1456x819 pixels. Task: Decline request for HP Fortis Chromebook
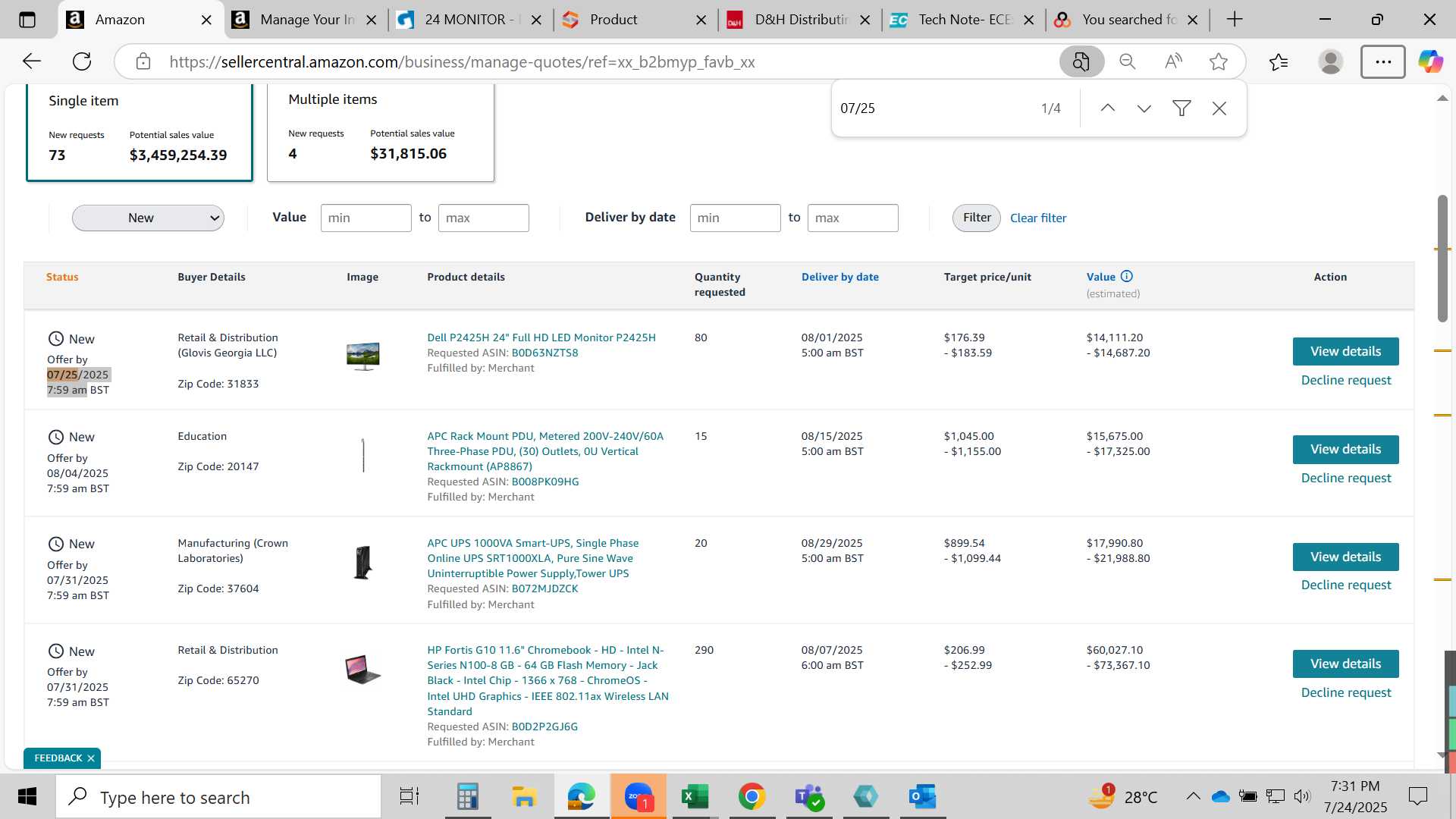tap(1346, 693)
